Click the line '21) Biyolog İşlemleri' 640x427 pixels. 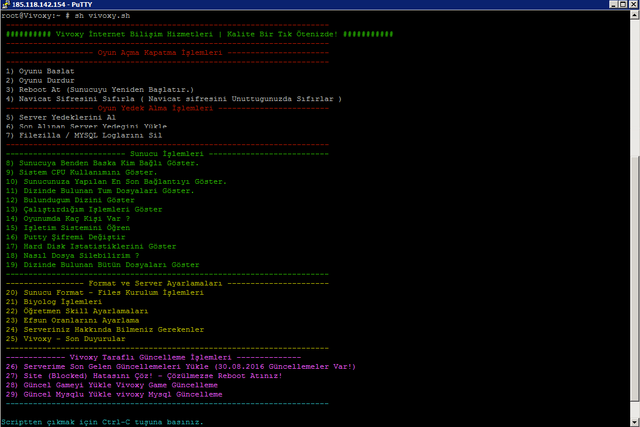click(x=54, y=302)
